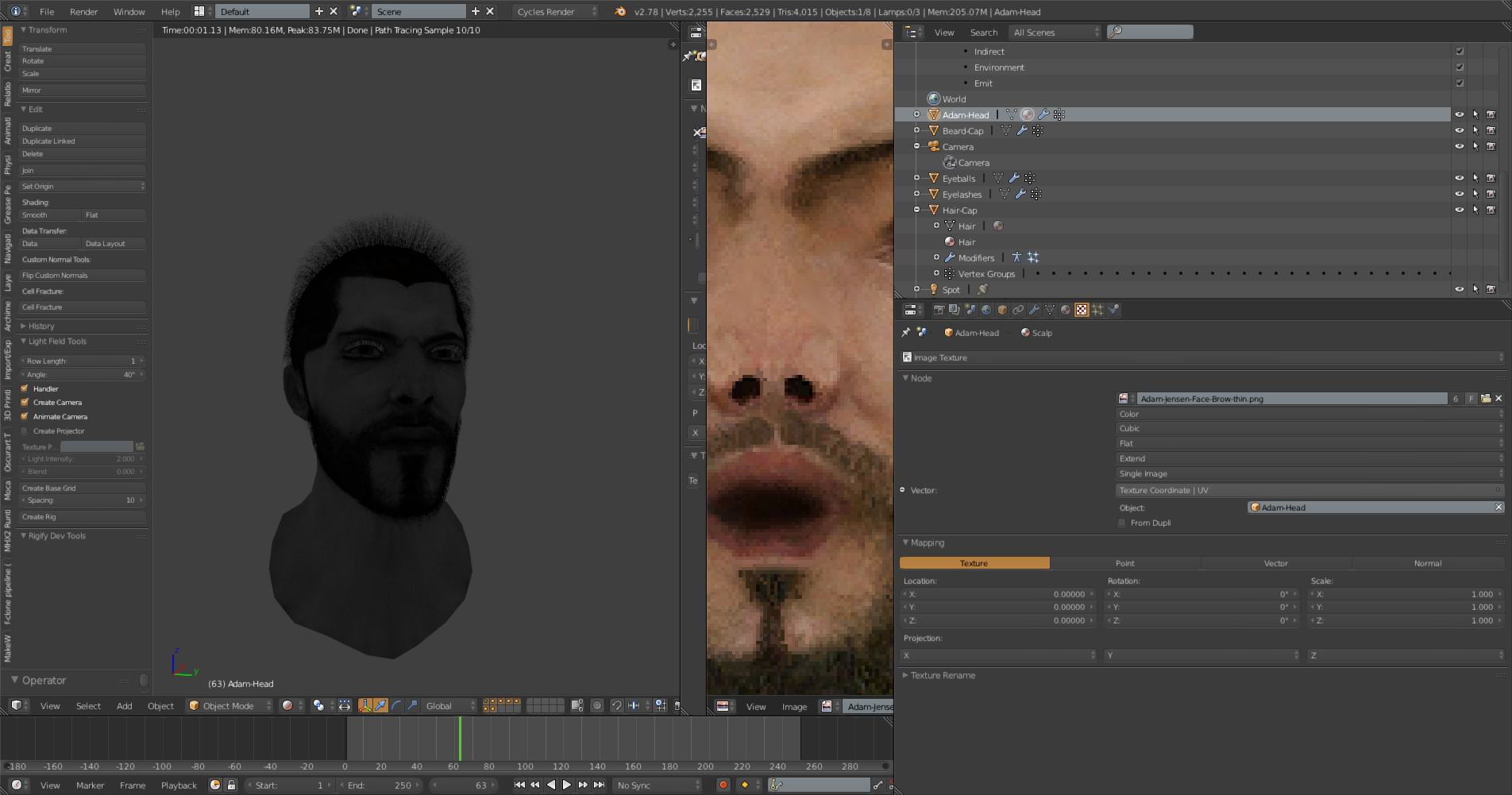This screenshot has height=795, width=1512.
Task: Toggle the Handler checkbox
Action: (x=25, y=388)
